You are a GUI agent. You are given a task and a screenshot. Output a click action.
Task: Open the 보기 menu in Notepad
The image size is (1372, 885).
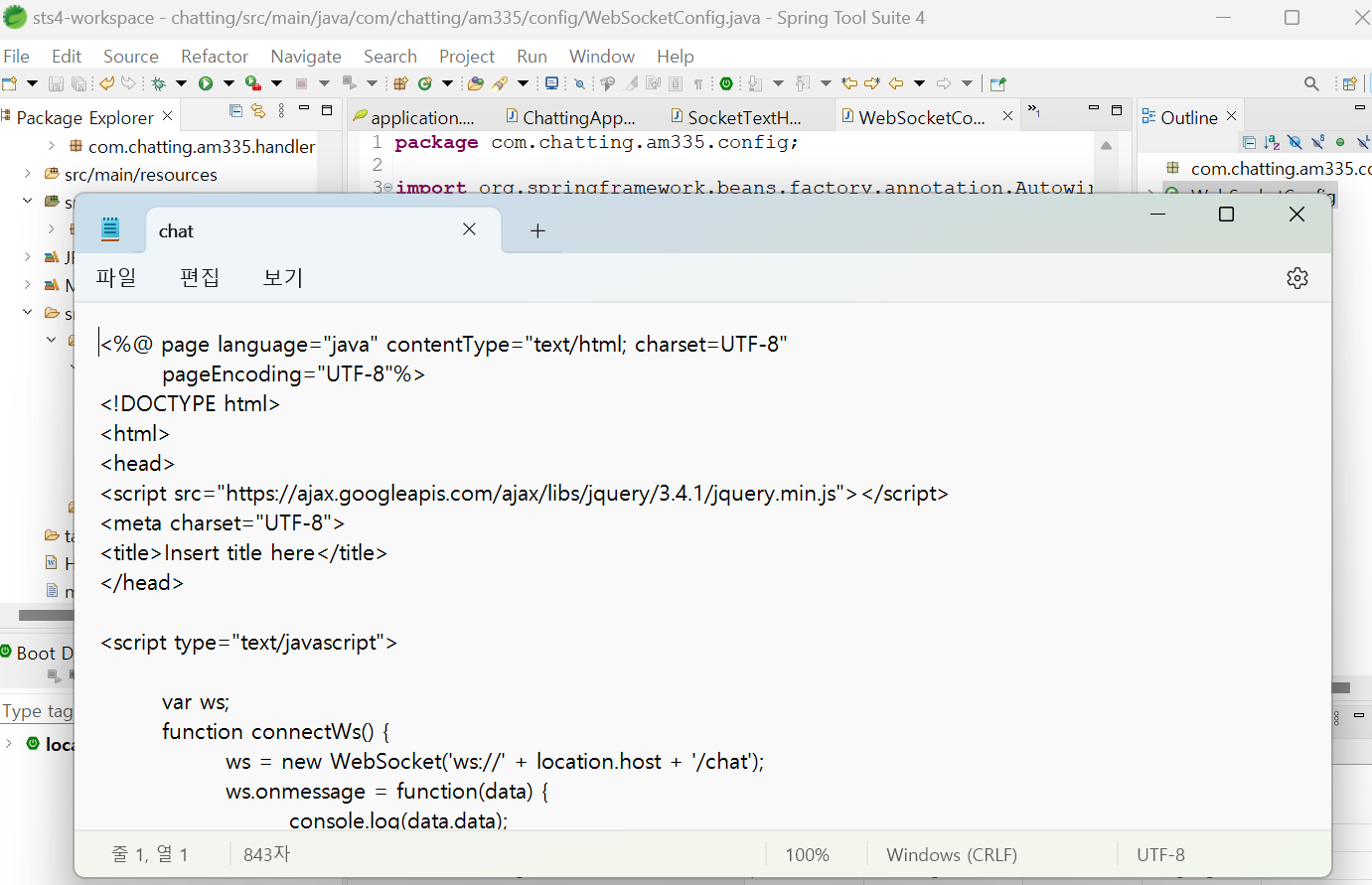tap(283, 278)
